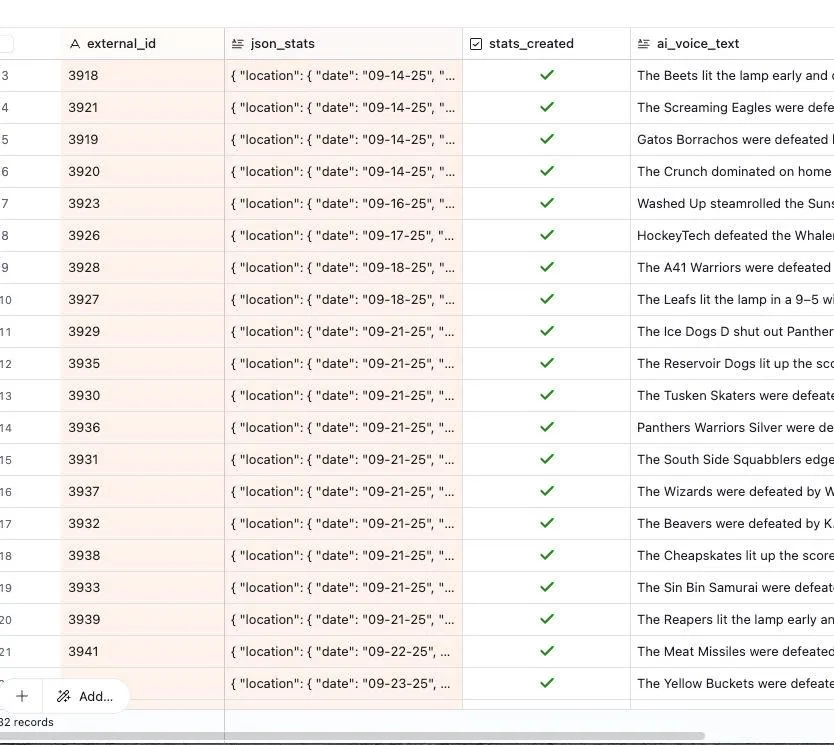Click "The Screaming Eagles were" cell
This screenshot has height=745, width=834.
pos(732,107)
